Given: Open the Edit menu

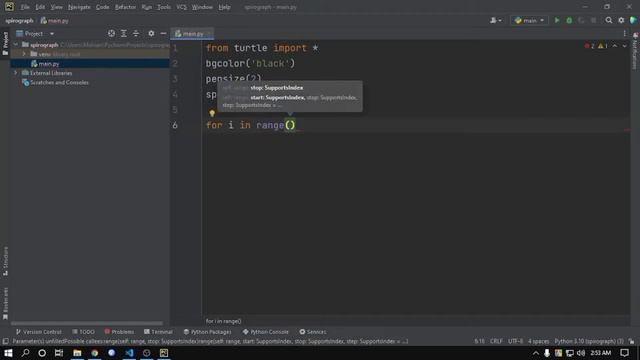Looking at the screenshot, I should coord(40,7).
